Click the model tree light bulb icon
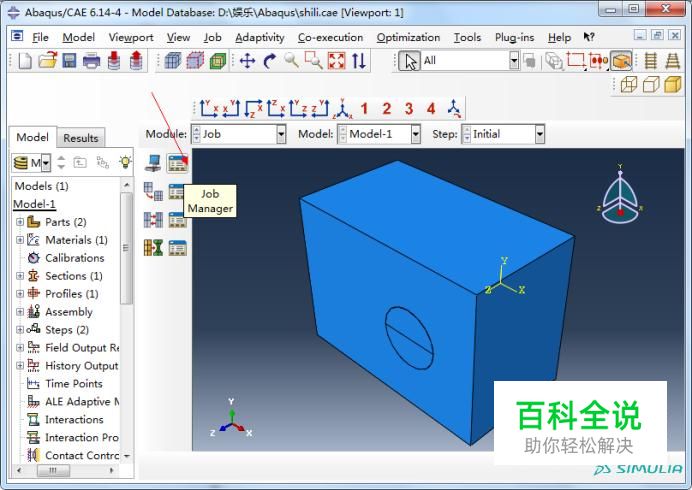 click(x=125, y=162)
